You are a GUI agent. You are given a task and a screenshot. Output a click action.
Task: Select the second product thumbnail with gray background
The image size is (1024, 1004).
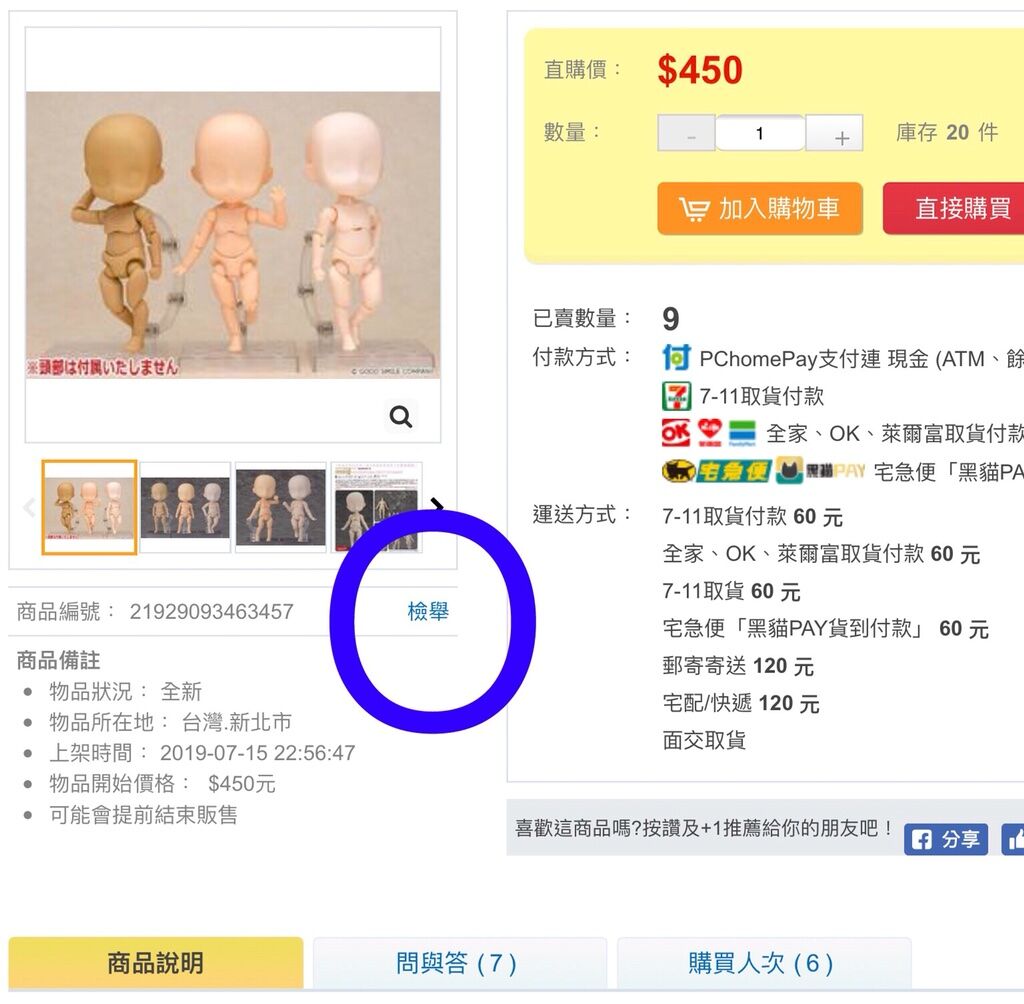(185, 508)
